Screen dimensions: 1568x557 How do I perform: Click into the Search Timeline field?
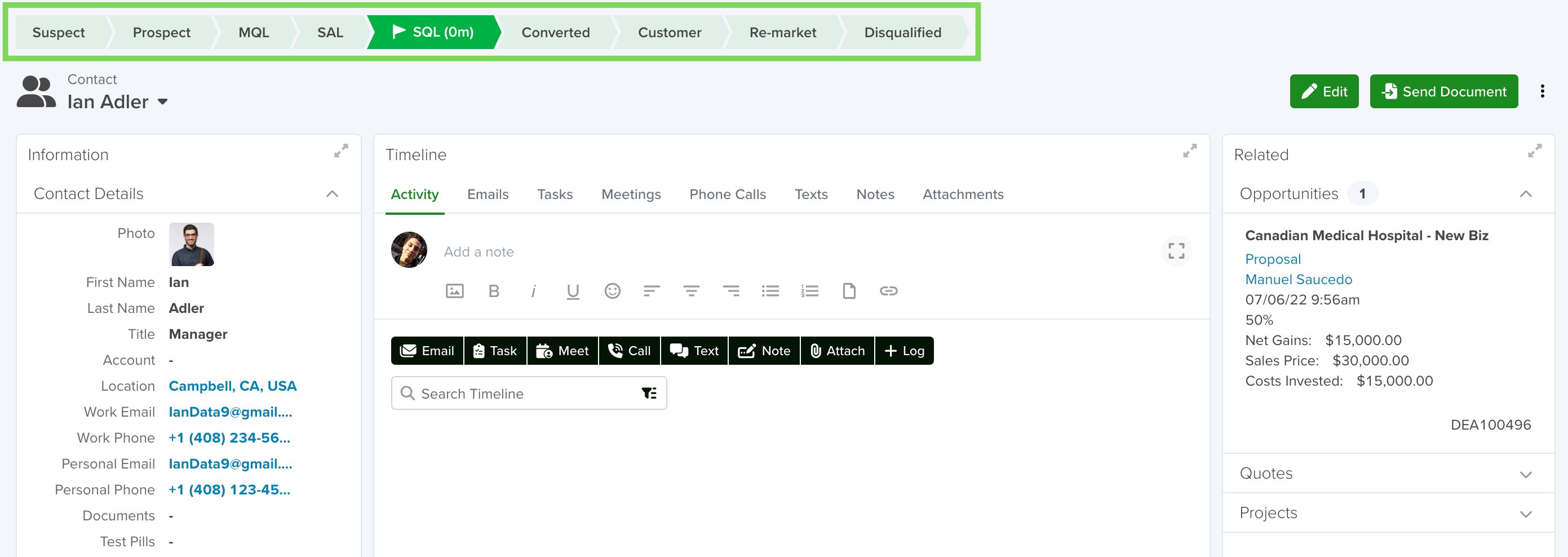[528, 394]
